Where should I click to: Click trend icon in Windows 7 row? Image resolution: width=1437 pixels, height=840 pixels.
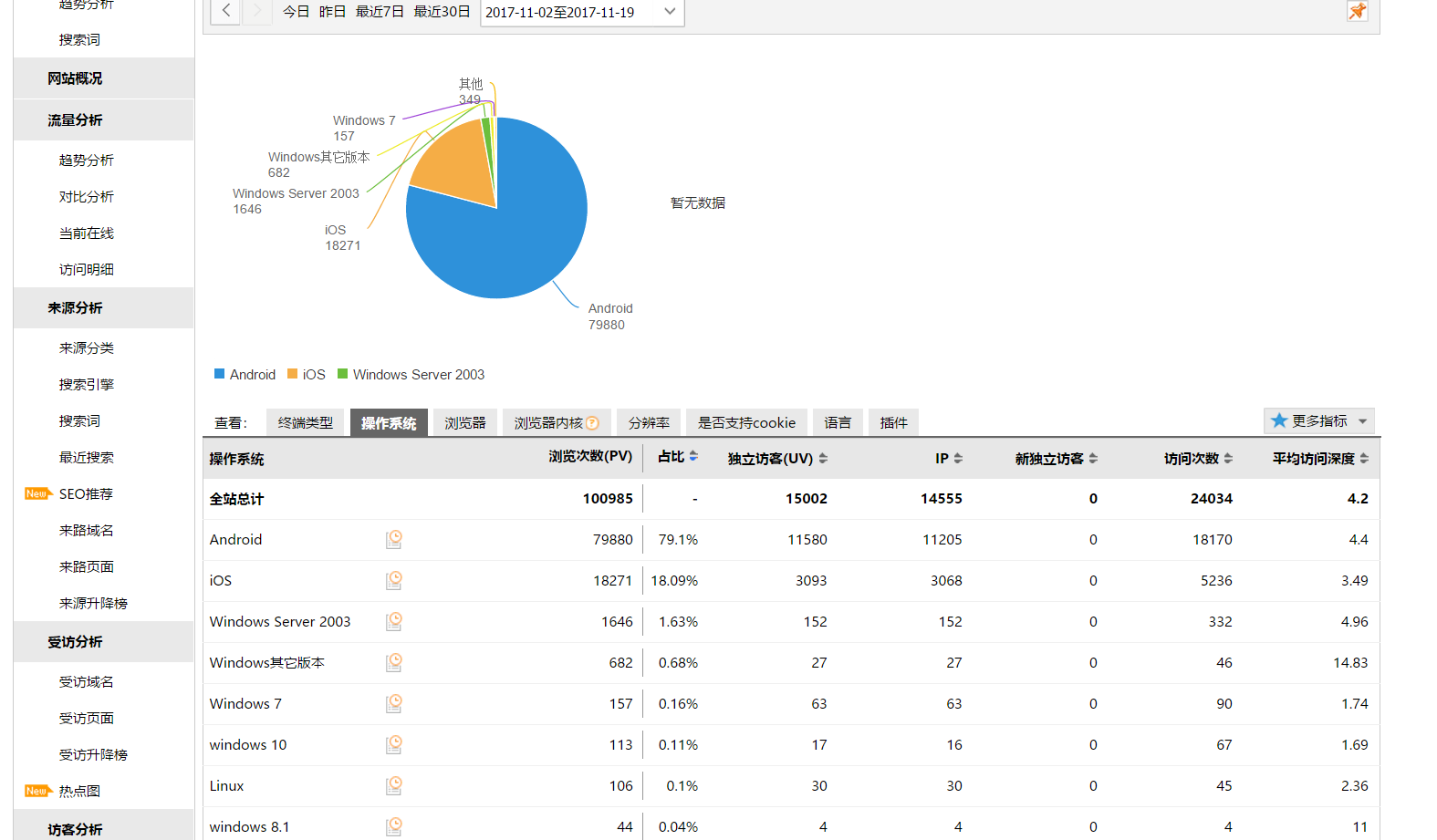pos(393,704)
